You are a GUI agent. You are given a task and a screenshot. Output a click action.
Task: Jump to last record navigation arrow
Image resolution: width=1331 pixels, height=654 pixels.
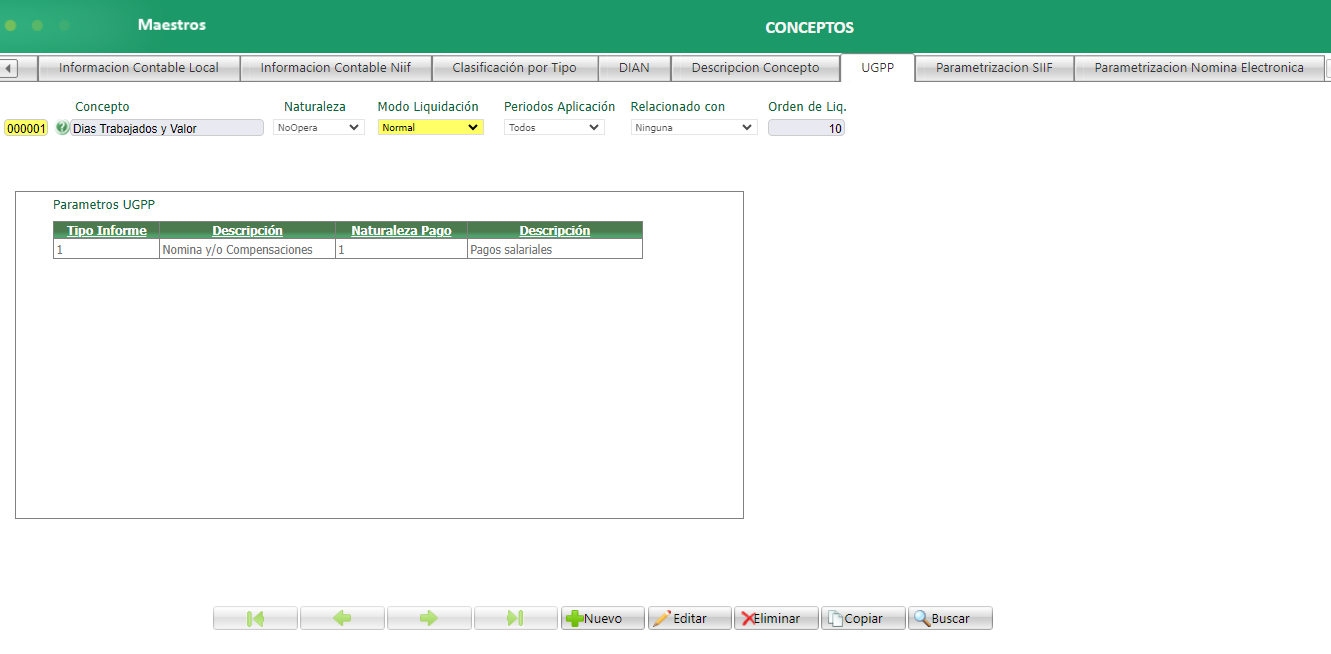pyautogui.click(x=516, y=618)
